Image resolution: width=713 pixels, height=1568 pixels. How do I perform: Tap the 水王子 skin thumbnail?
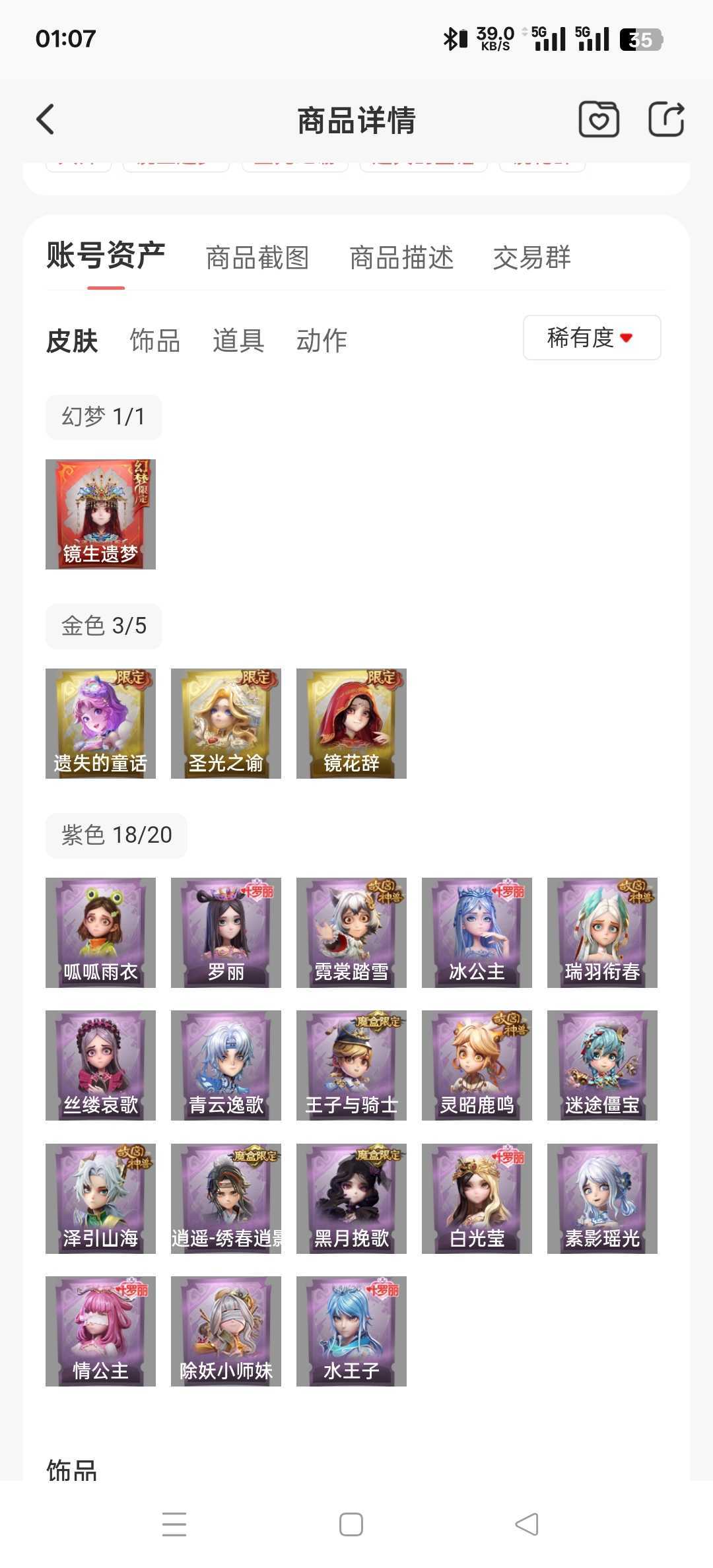click(x=351, y=1331)
